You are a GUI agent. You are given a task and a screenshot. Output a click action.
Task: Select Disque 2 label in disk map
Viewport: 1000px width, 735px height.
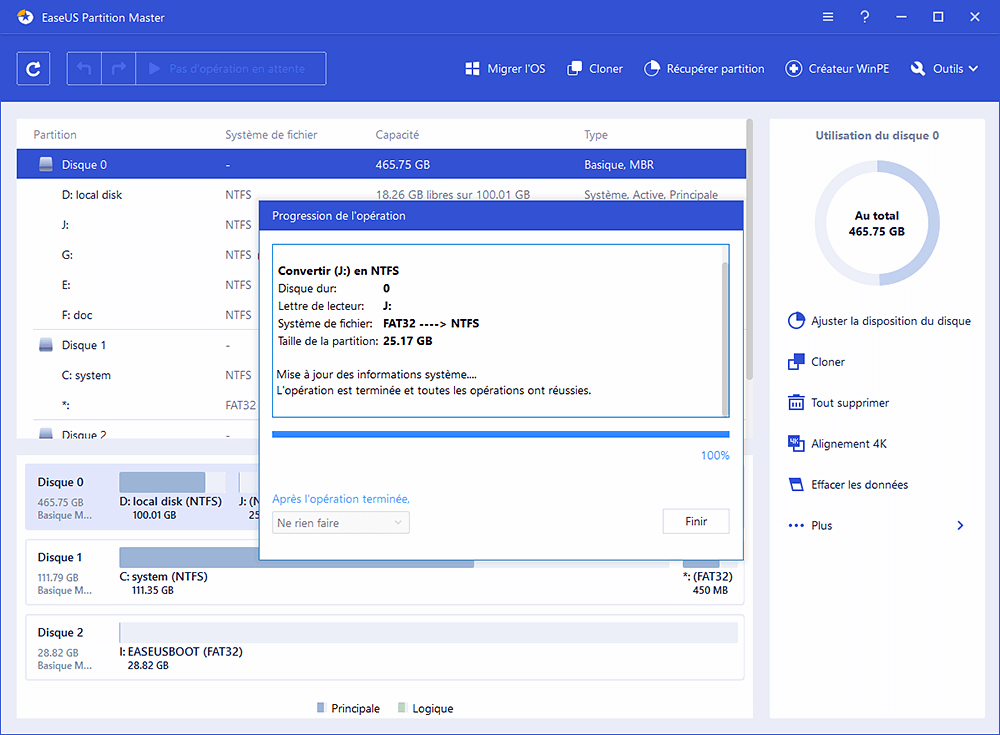(x=61, y=633)
